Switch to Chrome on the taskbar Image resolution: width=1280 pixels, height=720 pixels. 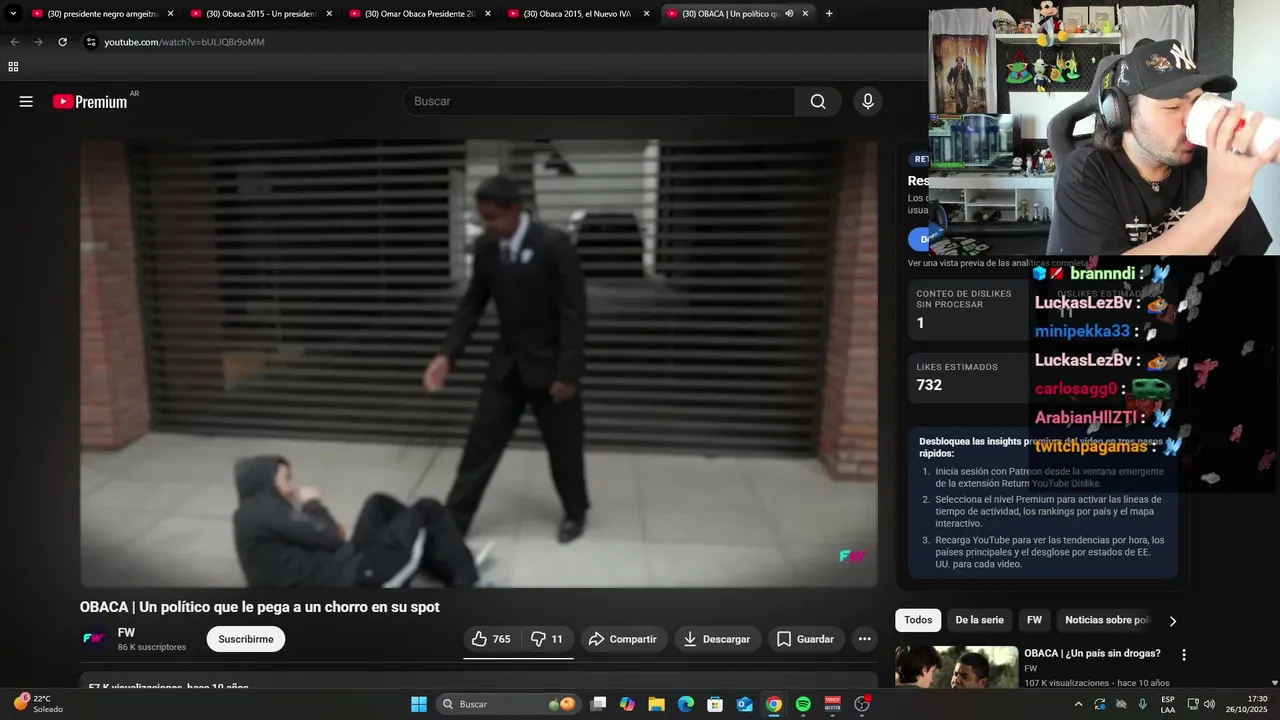774,704
